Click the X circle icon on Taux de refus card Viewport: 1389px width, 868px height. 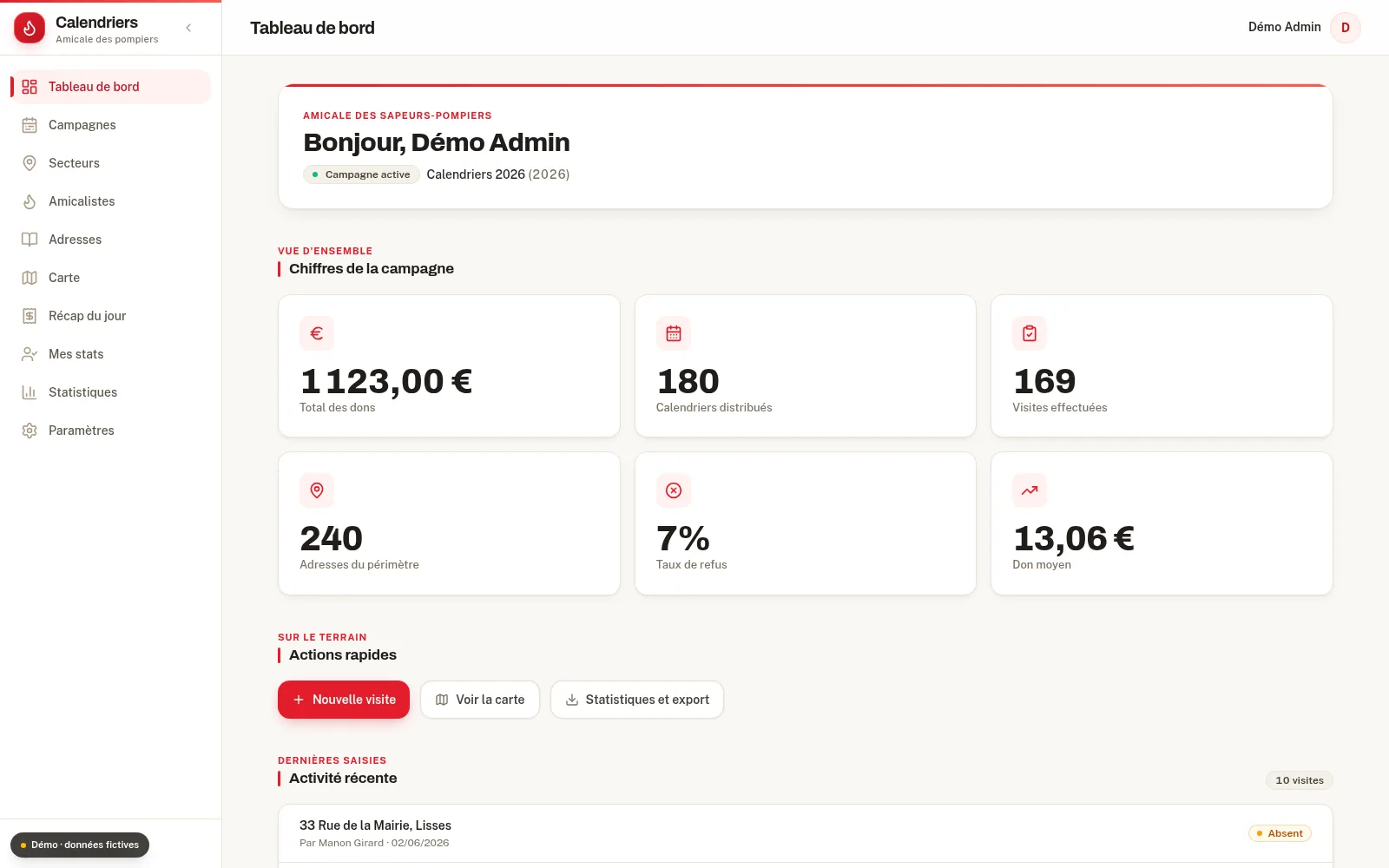pyautogui.click(x=674, y=490)
